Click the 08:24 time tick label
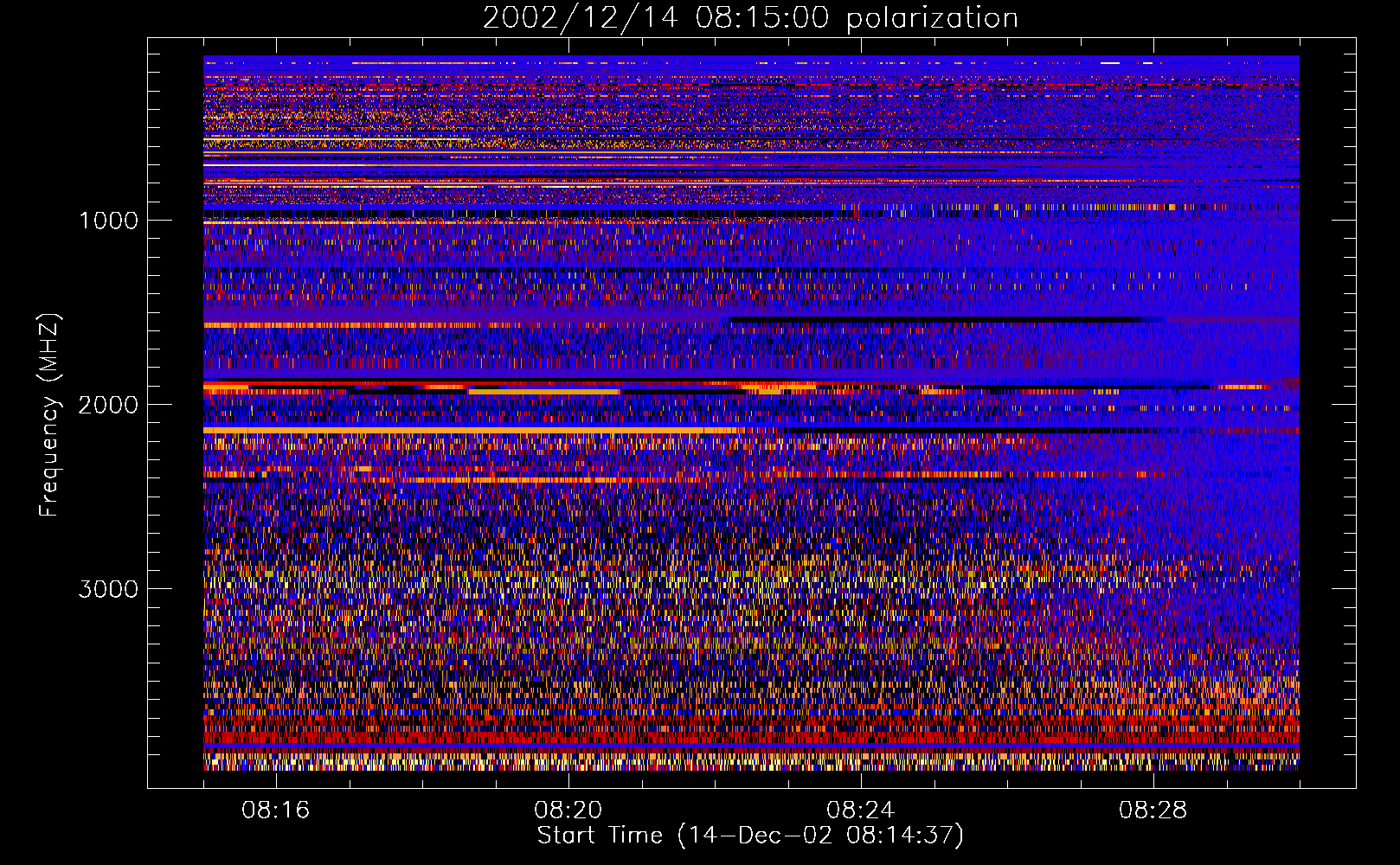This screenshot has height=865, width=1400. click(x=861, y=811)
